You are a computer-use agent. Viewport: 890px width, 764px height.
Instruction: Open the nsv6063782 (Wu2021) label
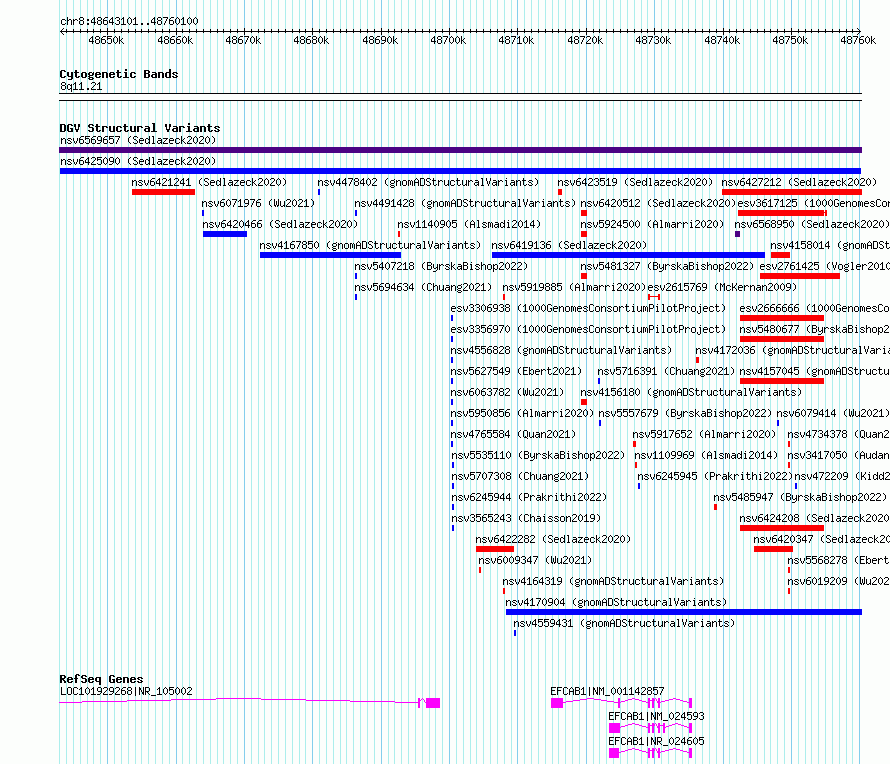pos(507,392)
